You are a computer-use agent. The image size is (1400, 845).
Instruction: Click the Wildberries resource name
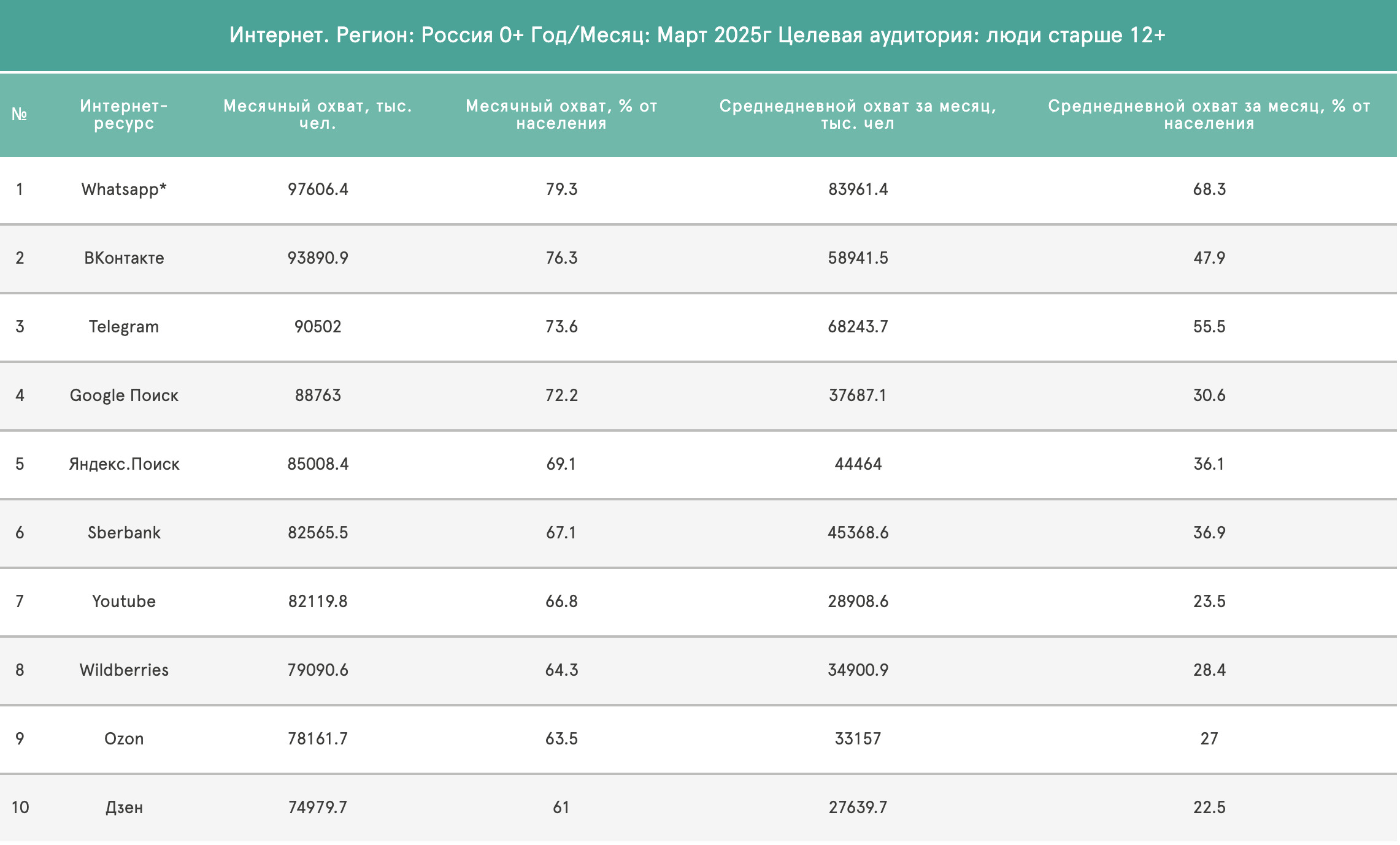(124, 670)
